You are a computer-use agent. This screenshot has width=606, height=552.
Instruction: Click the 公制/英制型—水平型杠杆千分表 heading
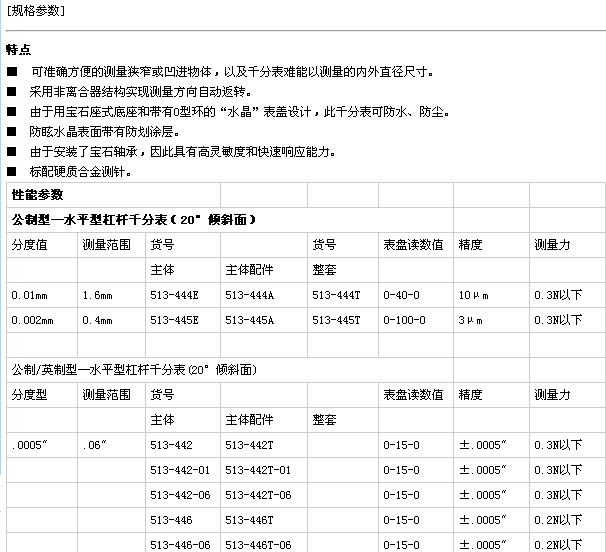tap(134, 370)
